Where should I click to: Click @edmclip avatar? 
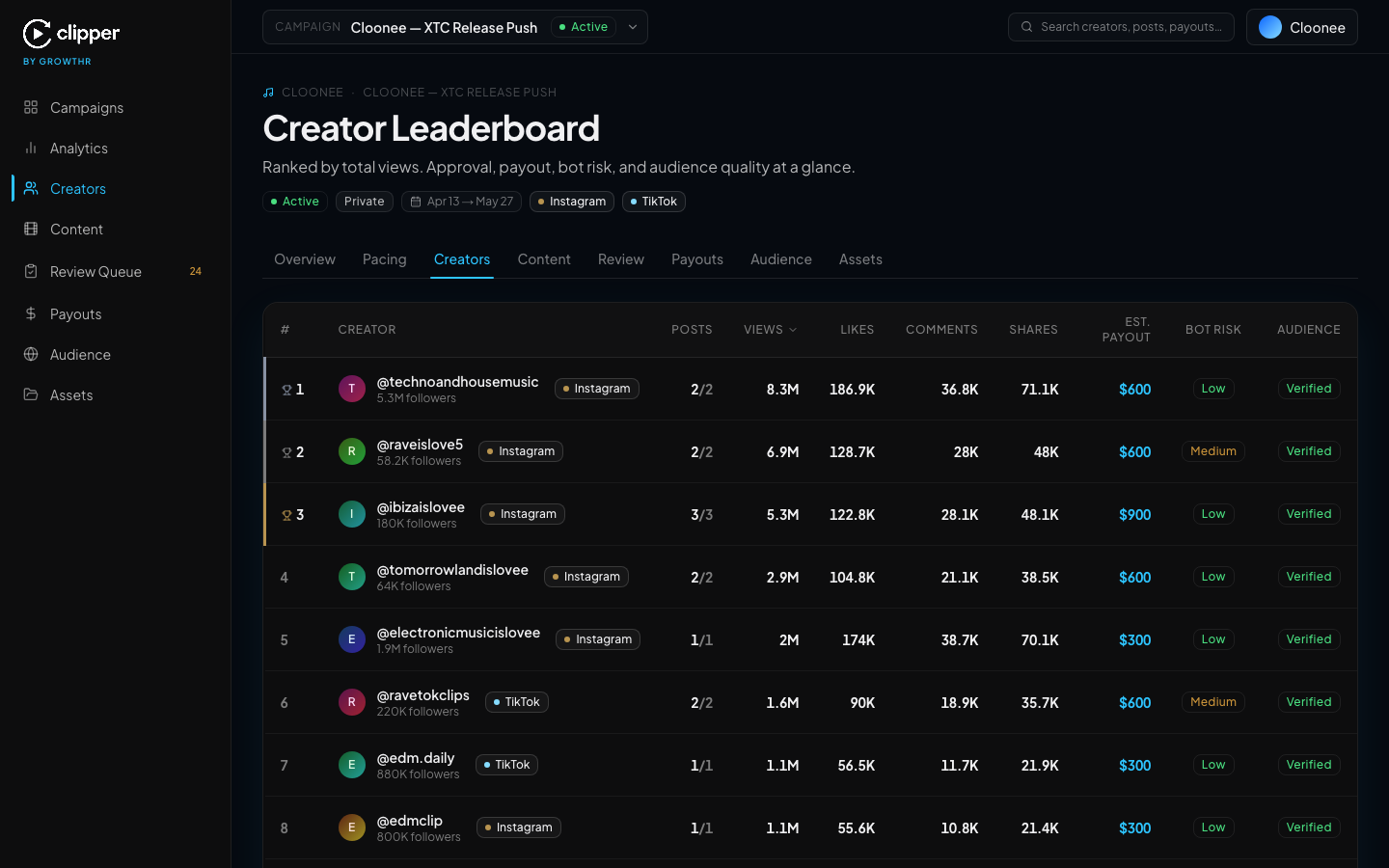[351, 827]
